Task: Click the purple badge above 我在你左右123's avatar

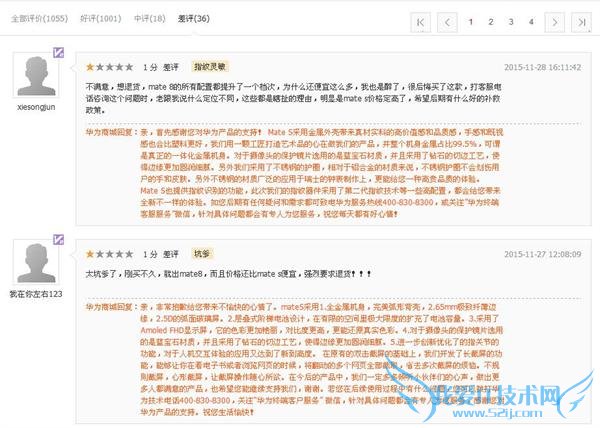Action: pyautogui.click(x=59, y=239)
